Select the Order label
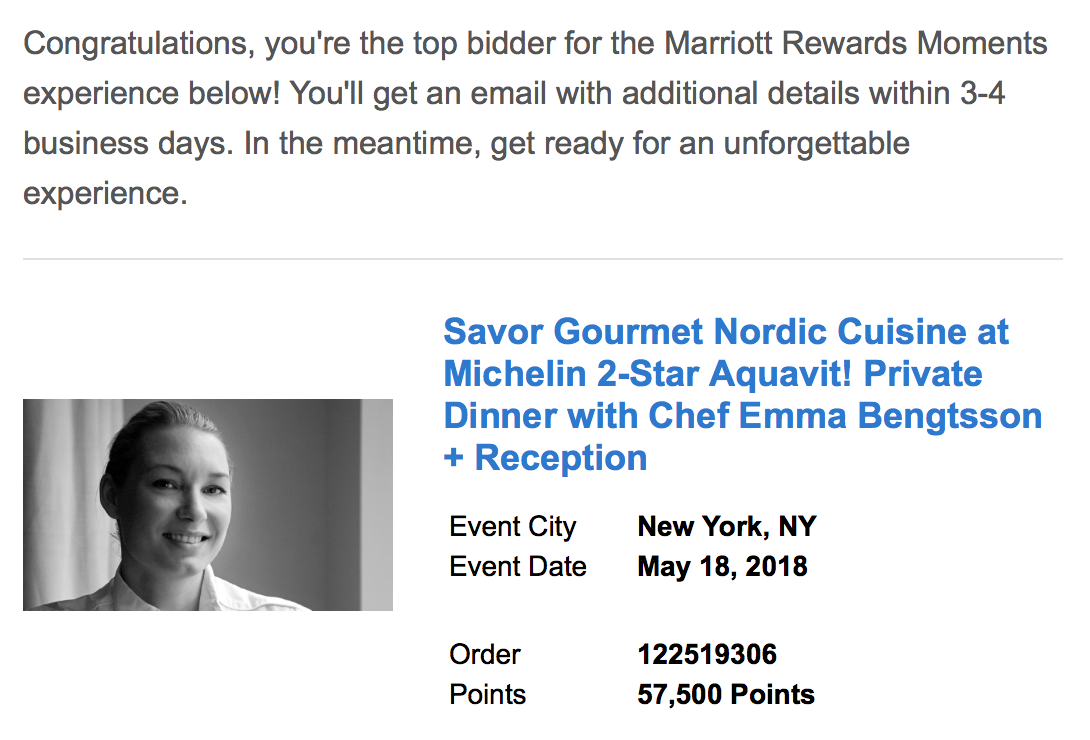 pyautogui.click(x=485, y=654)
